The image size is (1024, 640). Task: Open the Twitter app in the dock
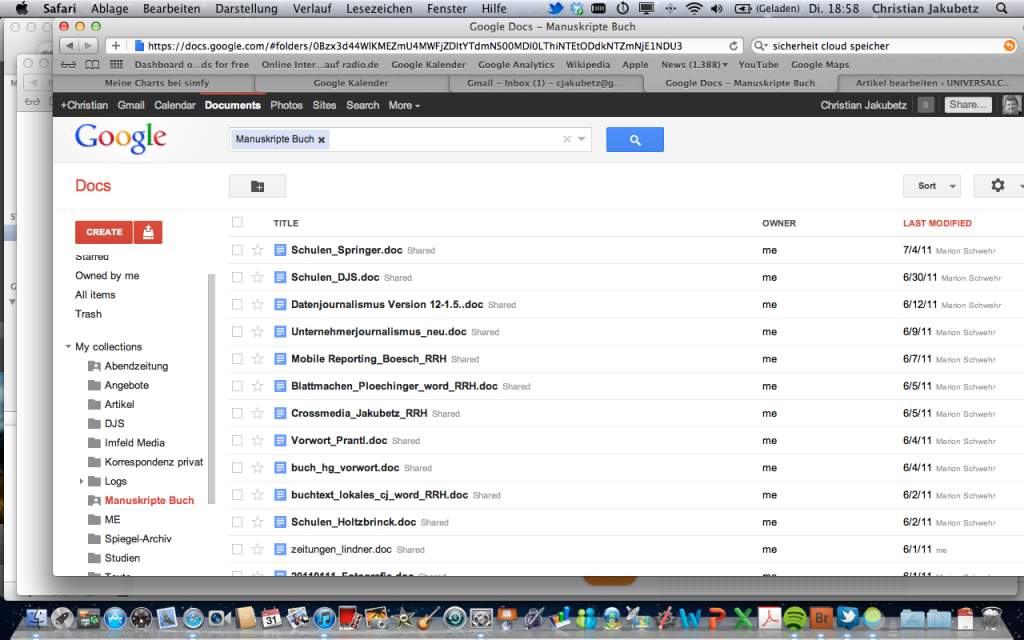(x=847, y=618)
